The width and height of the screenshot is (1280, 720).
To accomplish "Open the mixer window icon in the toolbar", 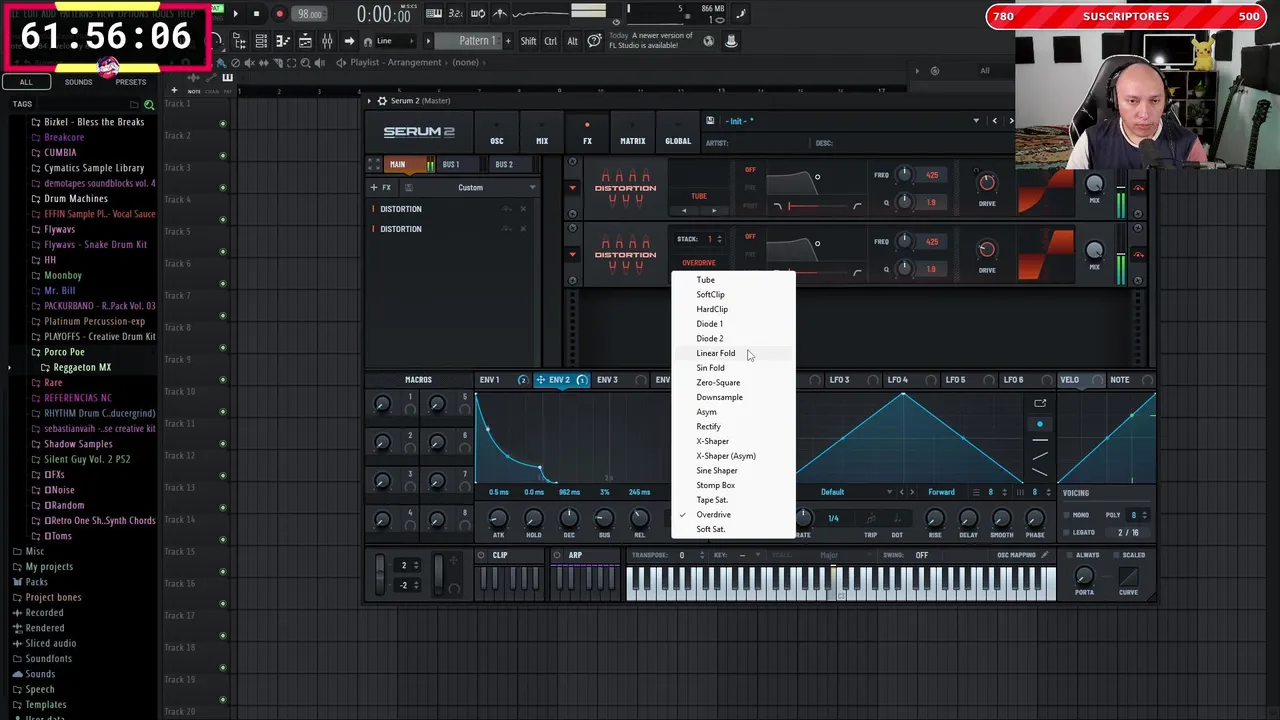I will pos(327,41).
